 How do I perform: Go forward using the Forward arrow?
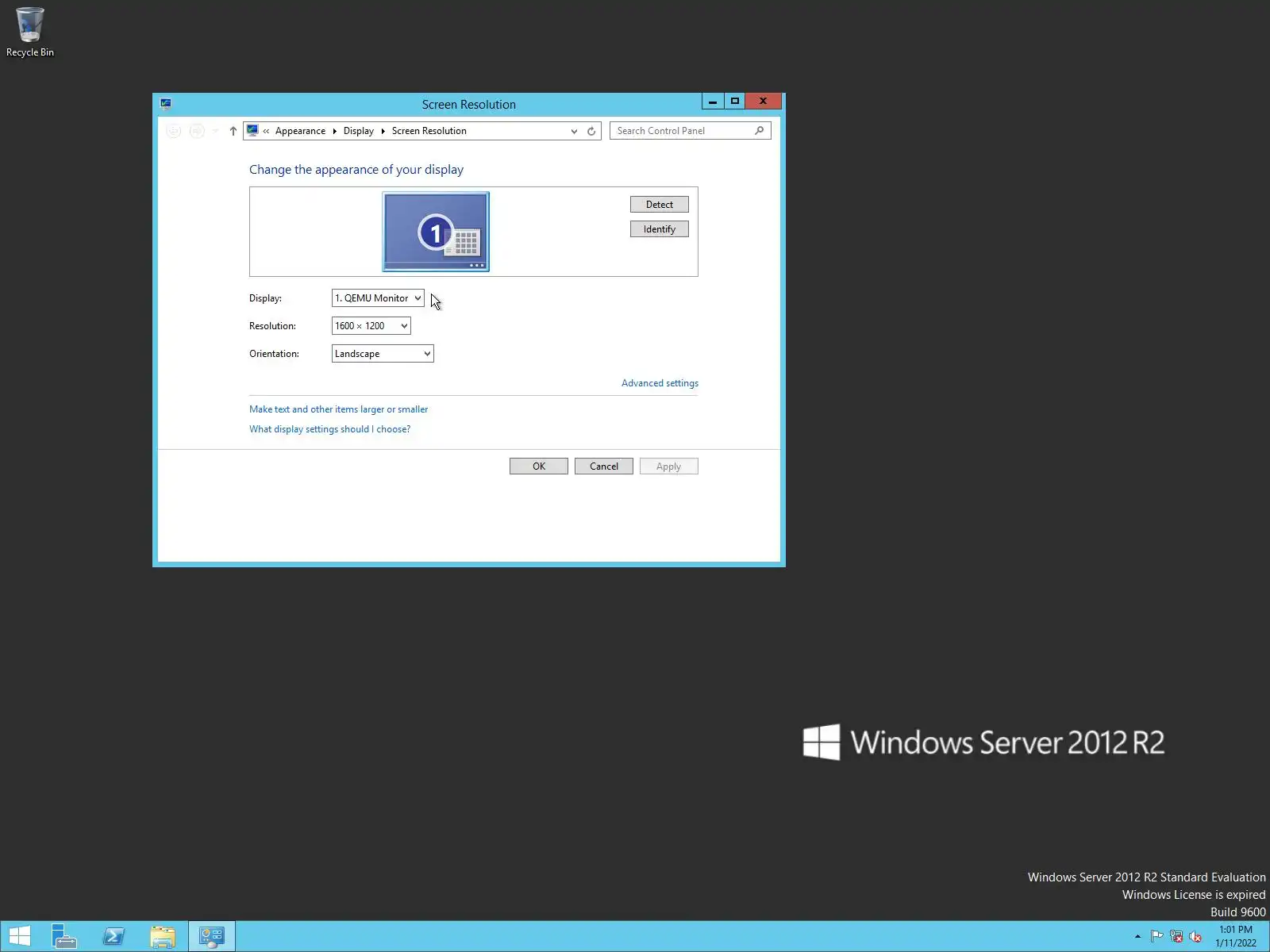197,131
